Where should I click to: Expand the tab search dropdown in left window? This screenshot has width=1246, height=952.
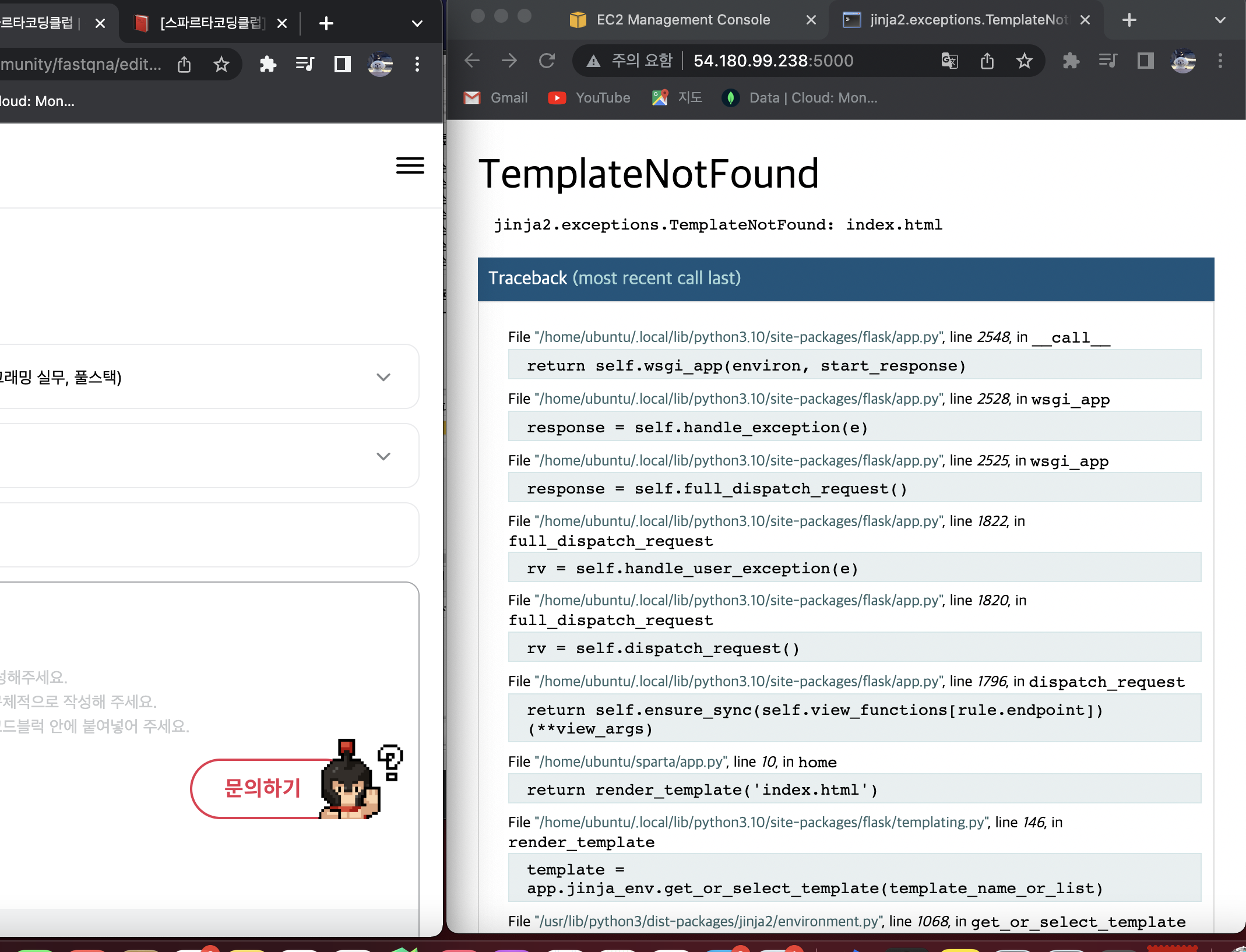tap(417, 23)
